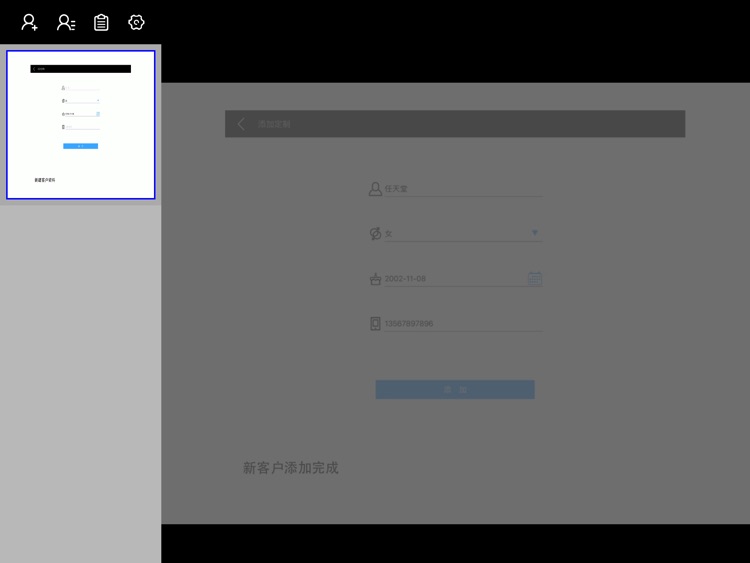Viewport: 750px width, 563px height.
Task: Open the clipboard records icon
Action: (x=101, y=22)
